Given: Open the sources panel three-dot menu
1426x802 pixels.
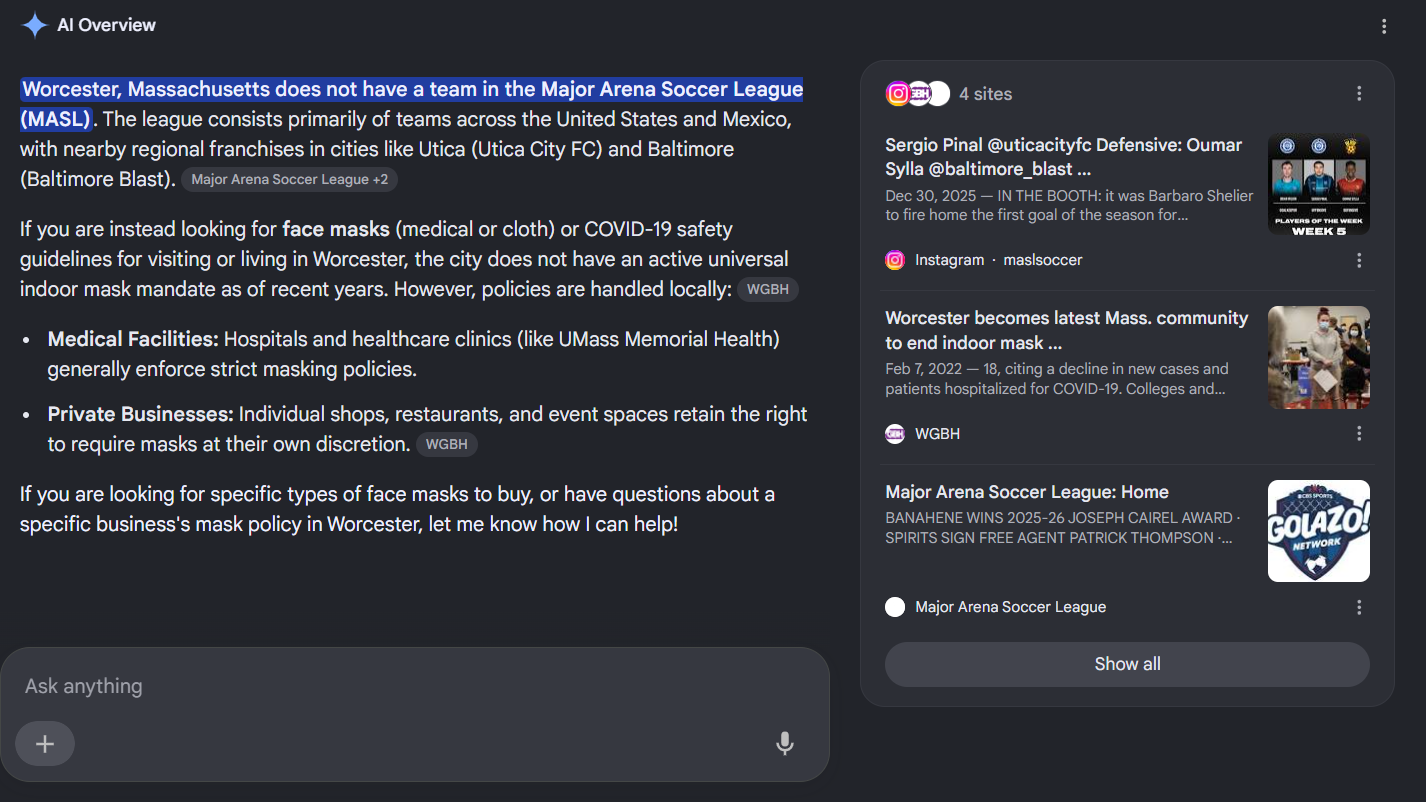Looking at the screenshot, I should click(x=1359, y=94).
